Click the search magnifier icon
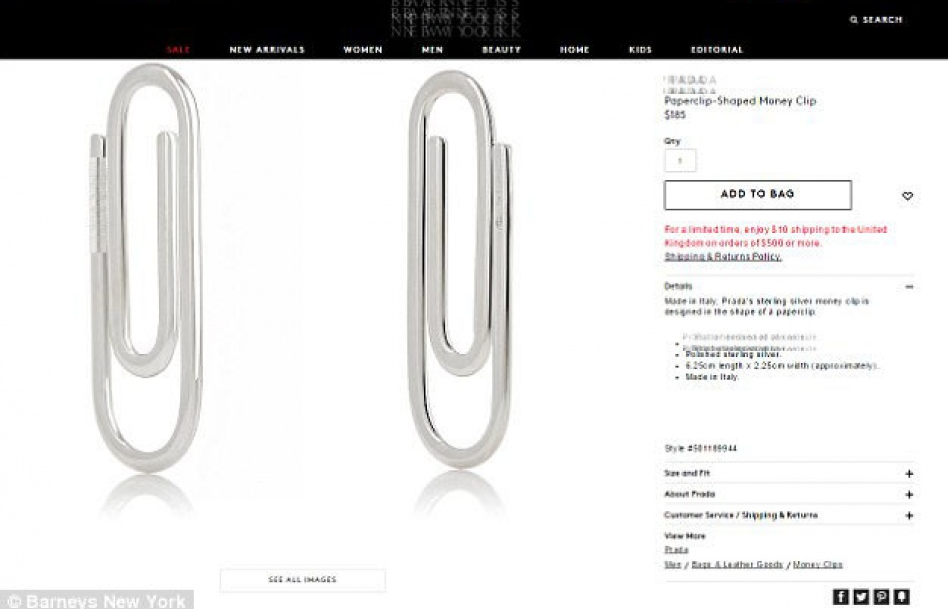This screenshot has width=948, height=609. (x=854, y=20)
